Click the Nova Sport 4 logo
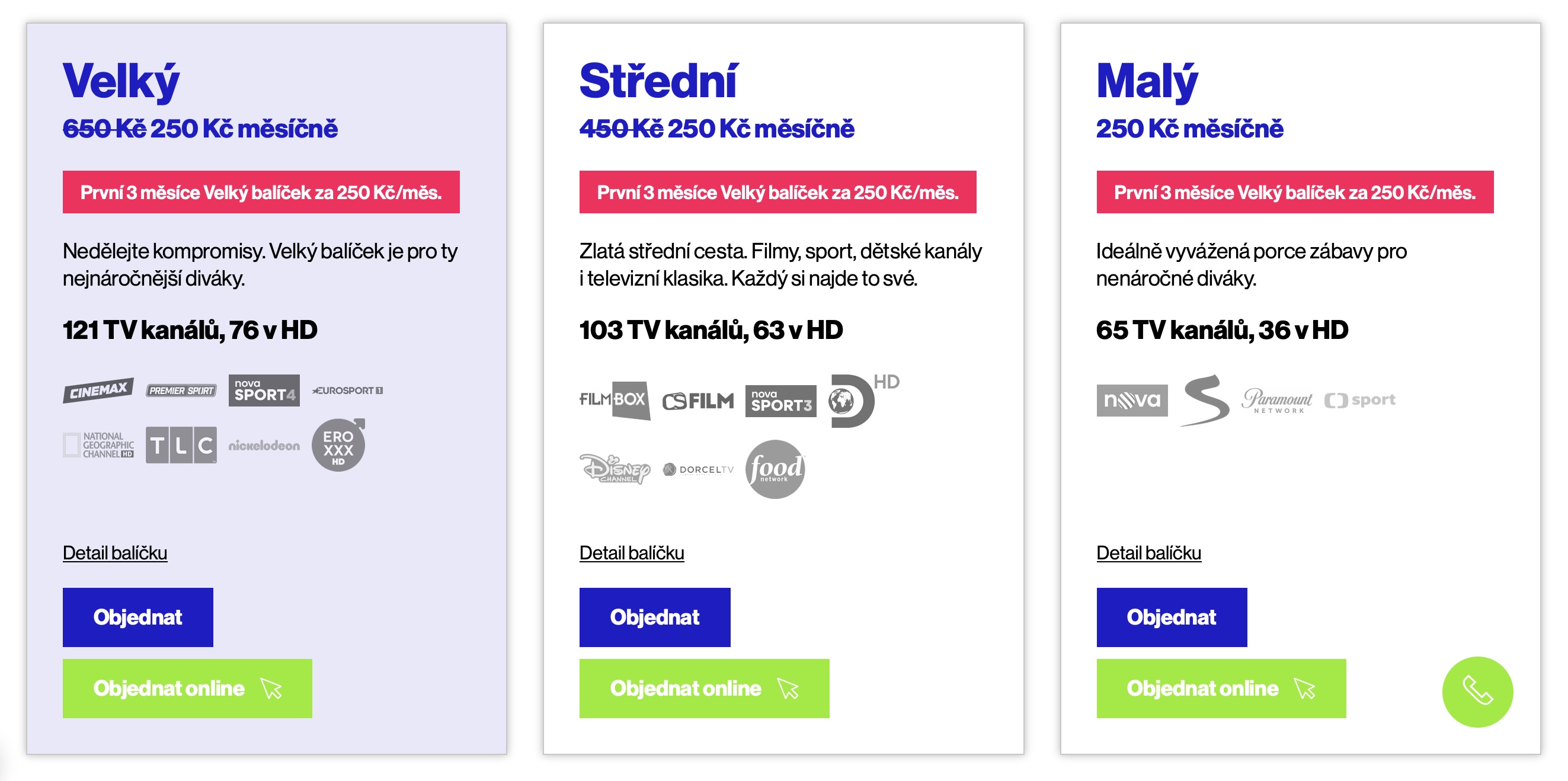Viewport: 1568px width, 781px height. pyautogui.click(x=264, y=390)
